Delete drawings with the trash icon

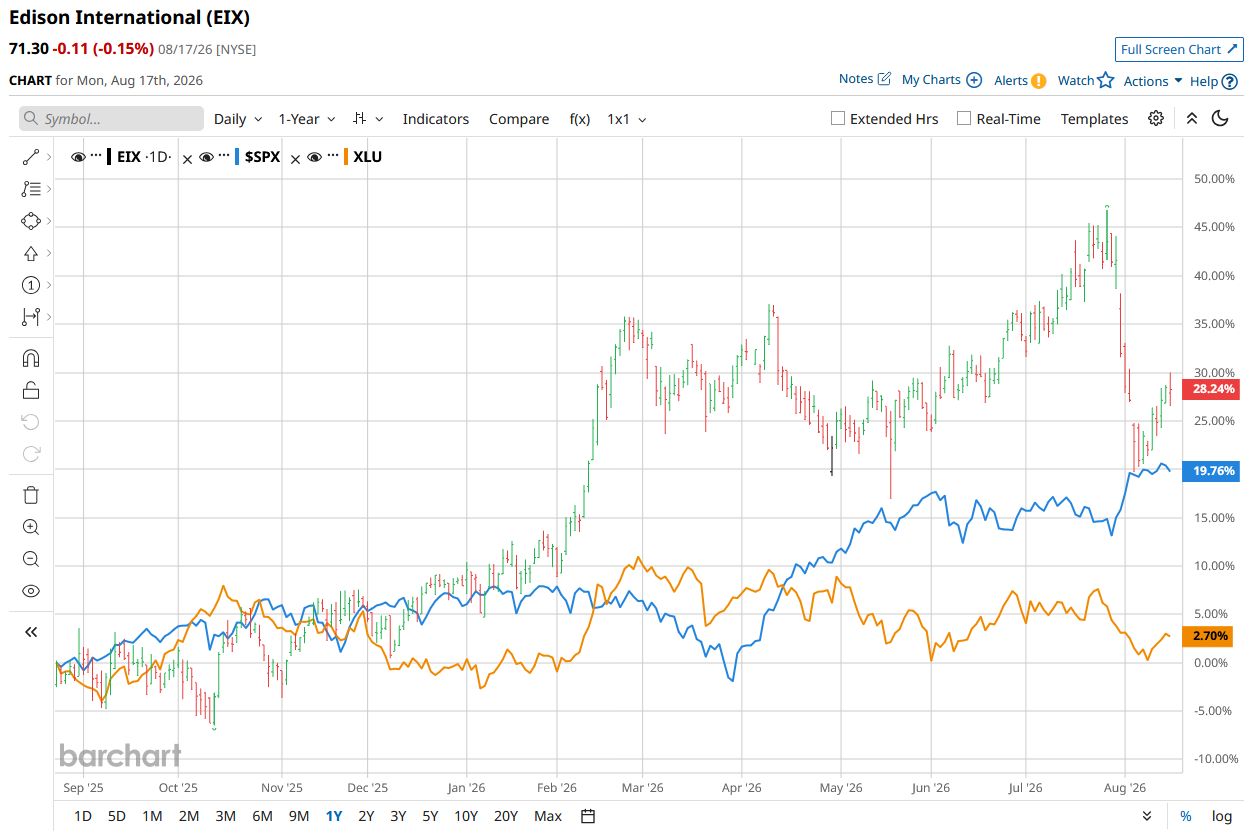(30, 495)
